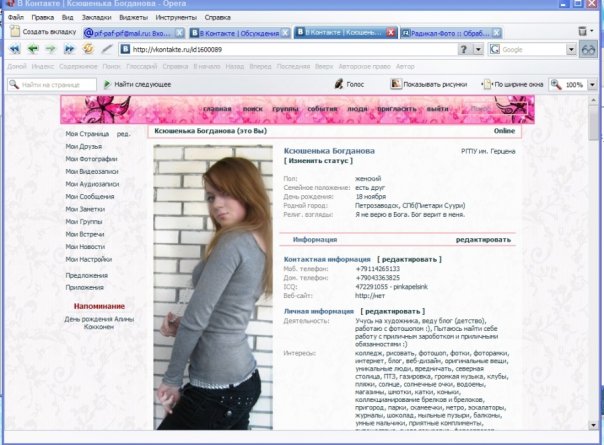This screenshot has height=445, width=604.
Task: Click the Найти на странице search field
Action: click(x=52, y=84)
